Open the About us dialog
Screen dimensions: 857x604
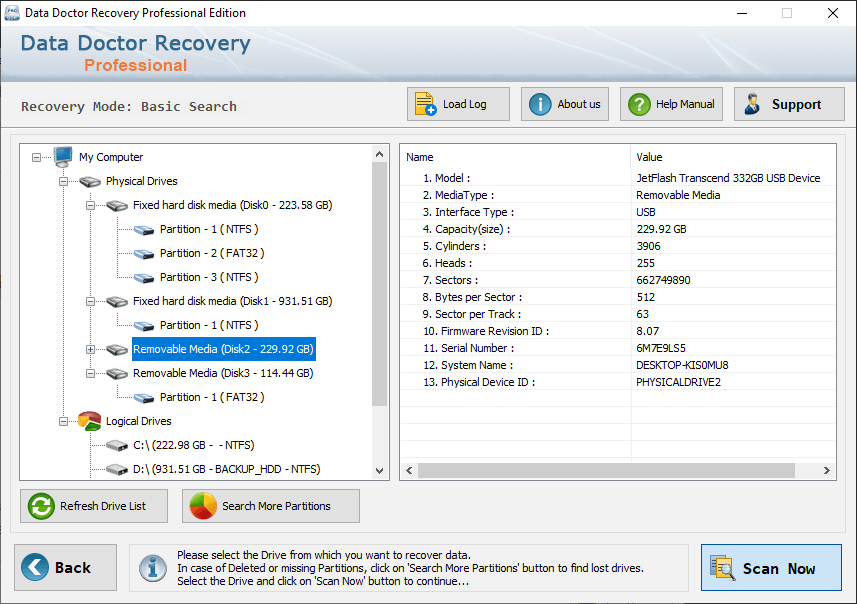565,104
